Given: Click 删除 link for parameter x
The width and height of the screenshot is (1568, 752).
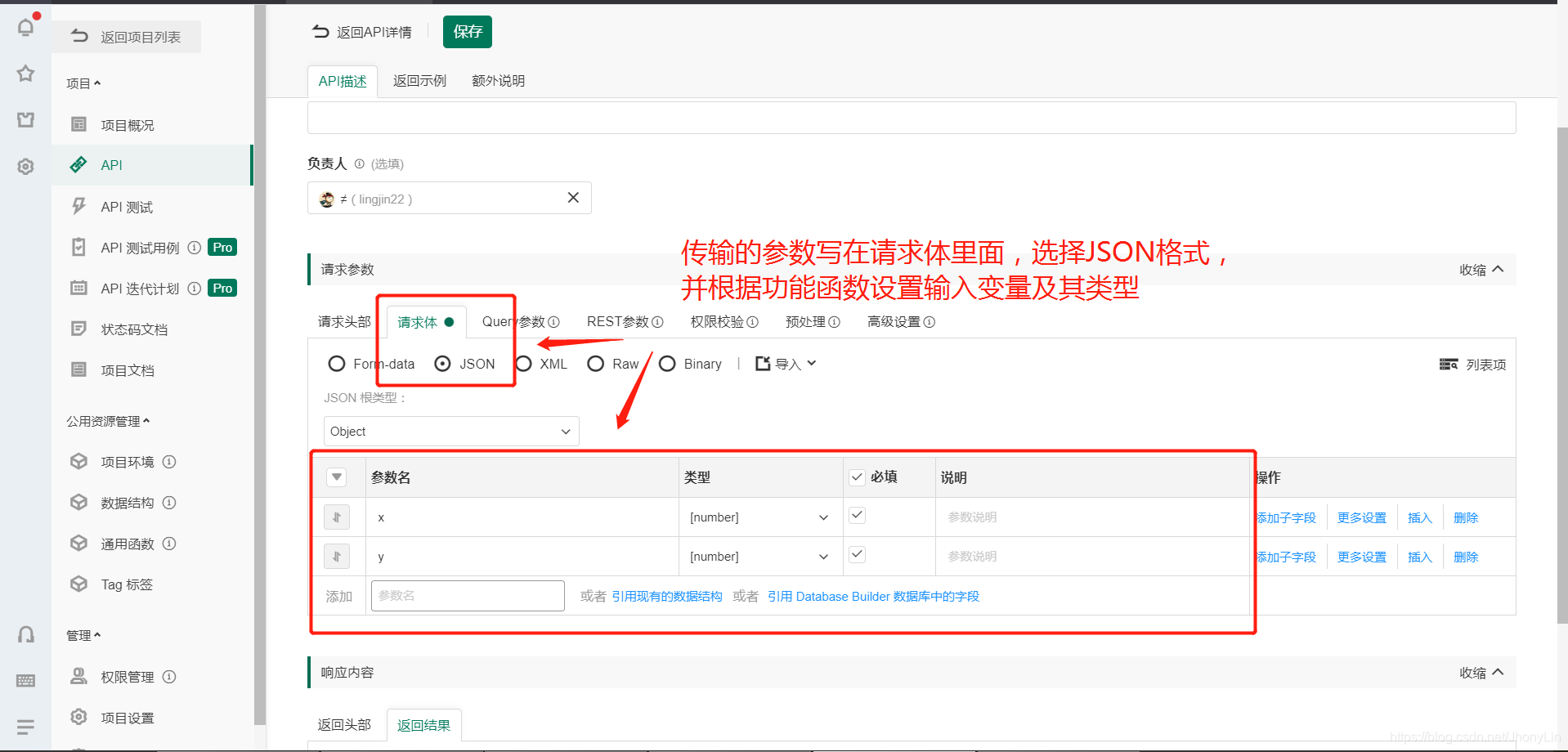Looking at the screenshot, I should point(1465,517).
